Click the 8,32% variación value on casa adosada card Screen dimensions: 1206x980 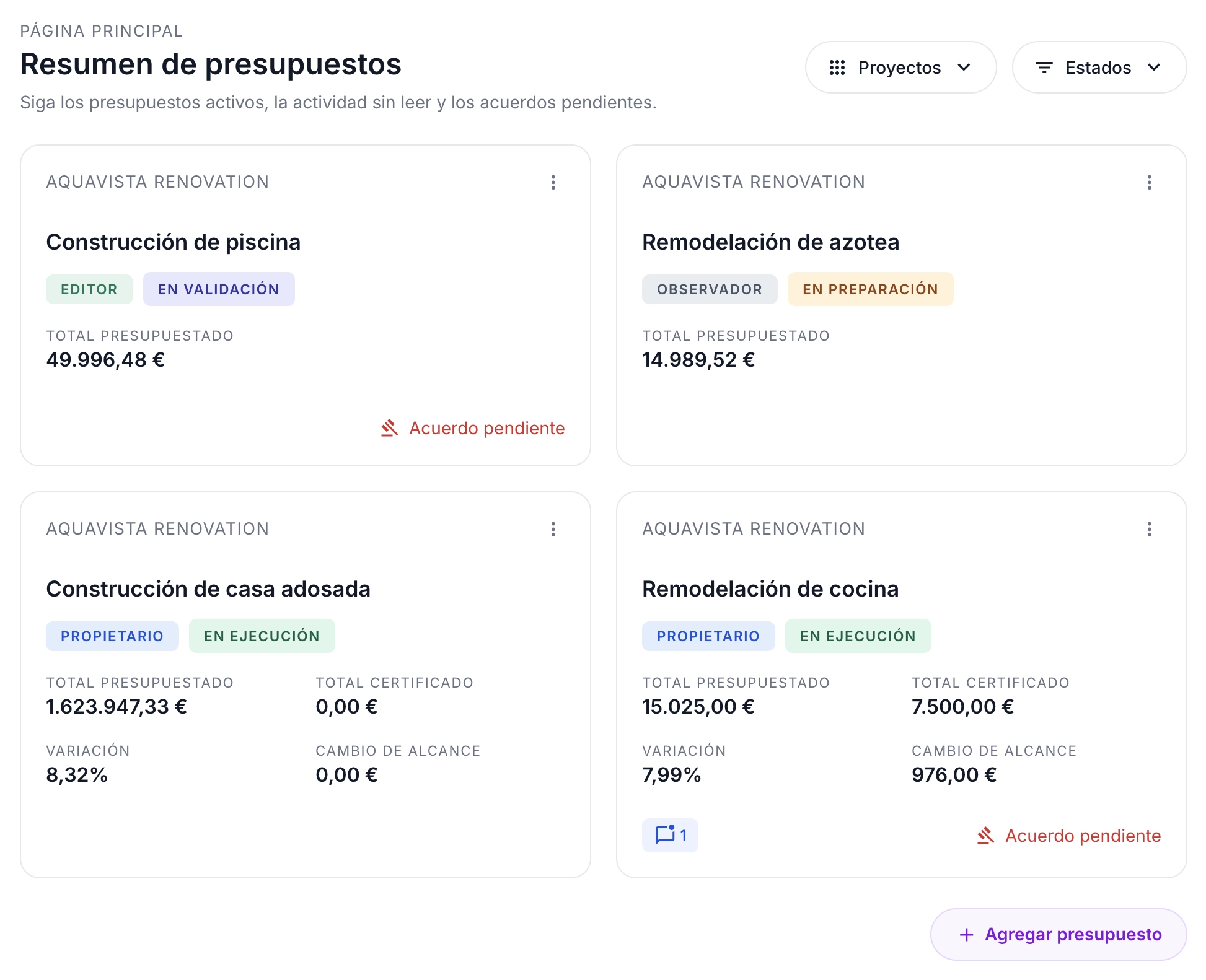coord(77,774)
